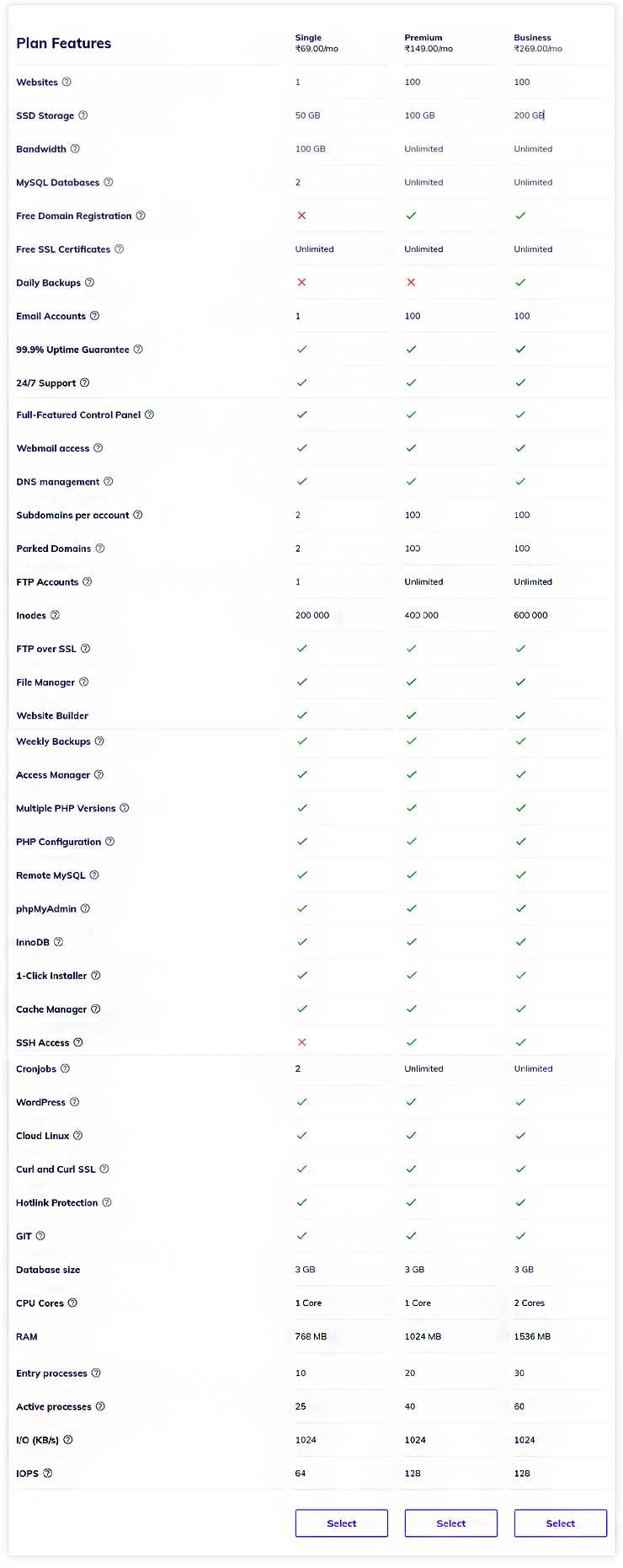Viewport: 623px width, 1568px height.
Task: Open the Free Domain Registration tooltip
Action: (141, 216)
